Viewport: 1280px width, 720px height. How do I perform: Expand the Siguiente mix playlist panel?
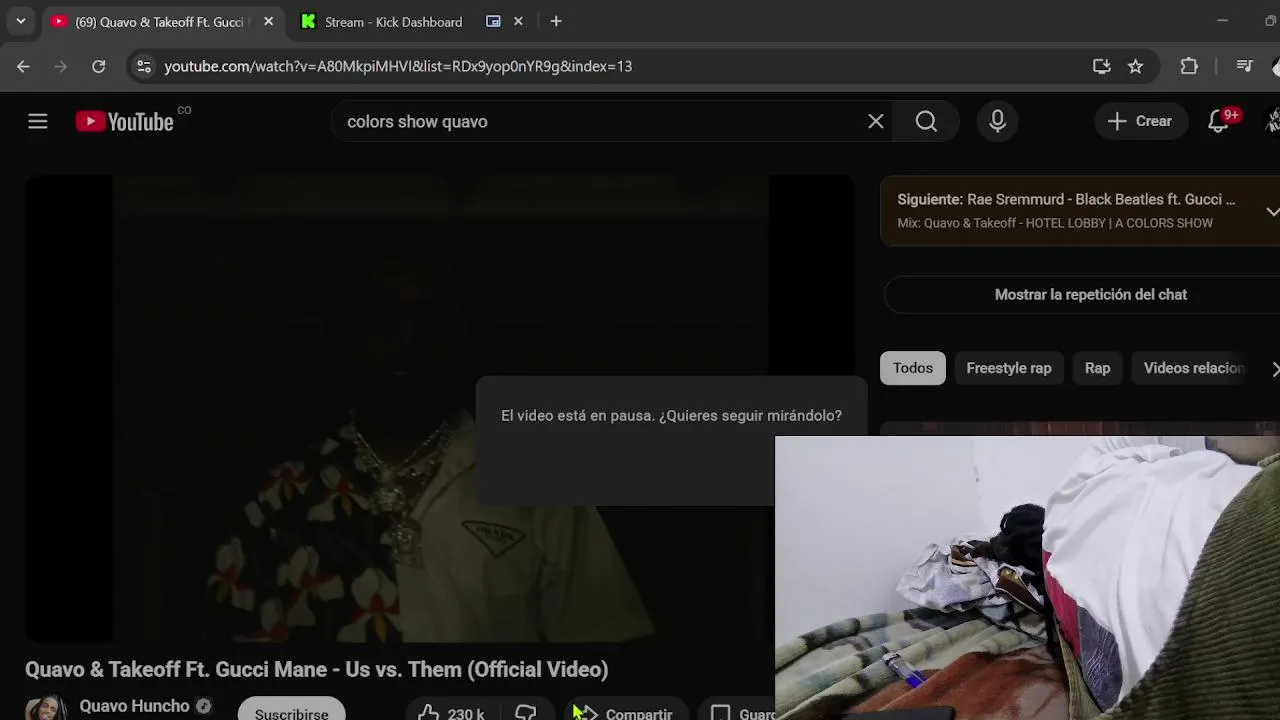(1271, 211)
